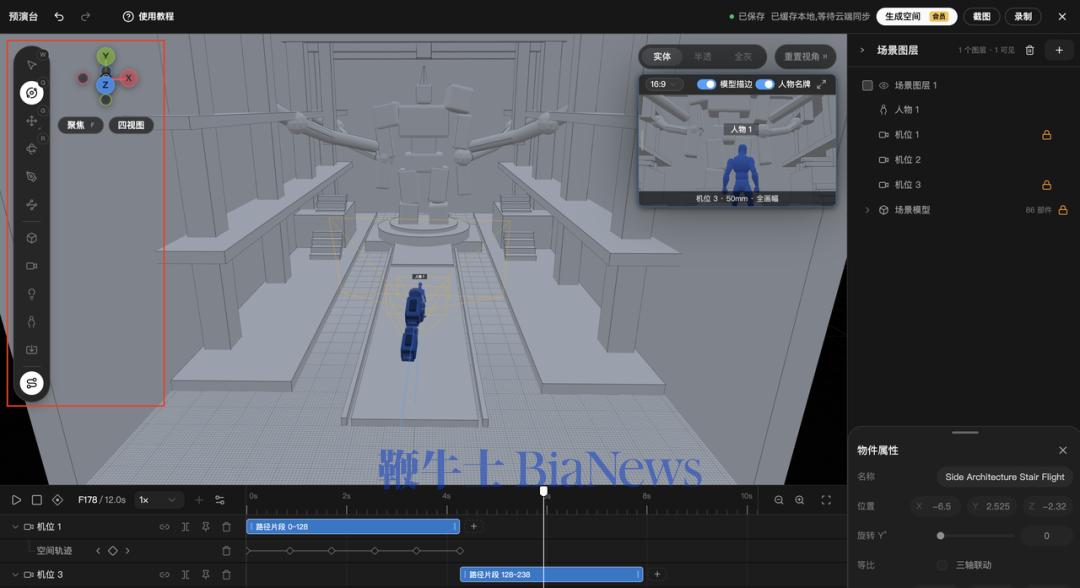The image size is (1080, 588).
Task: Click the redo arrow in top bar
Action: coord(85,17)
